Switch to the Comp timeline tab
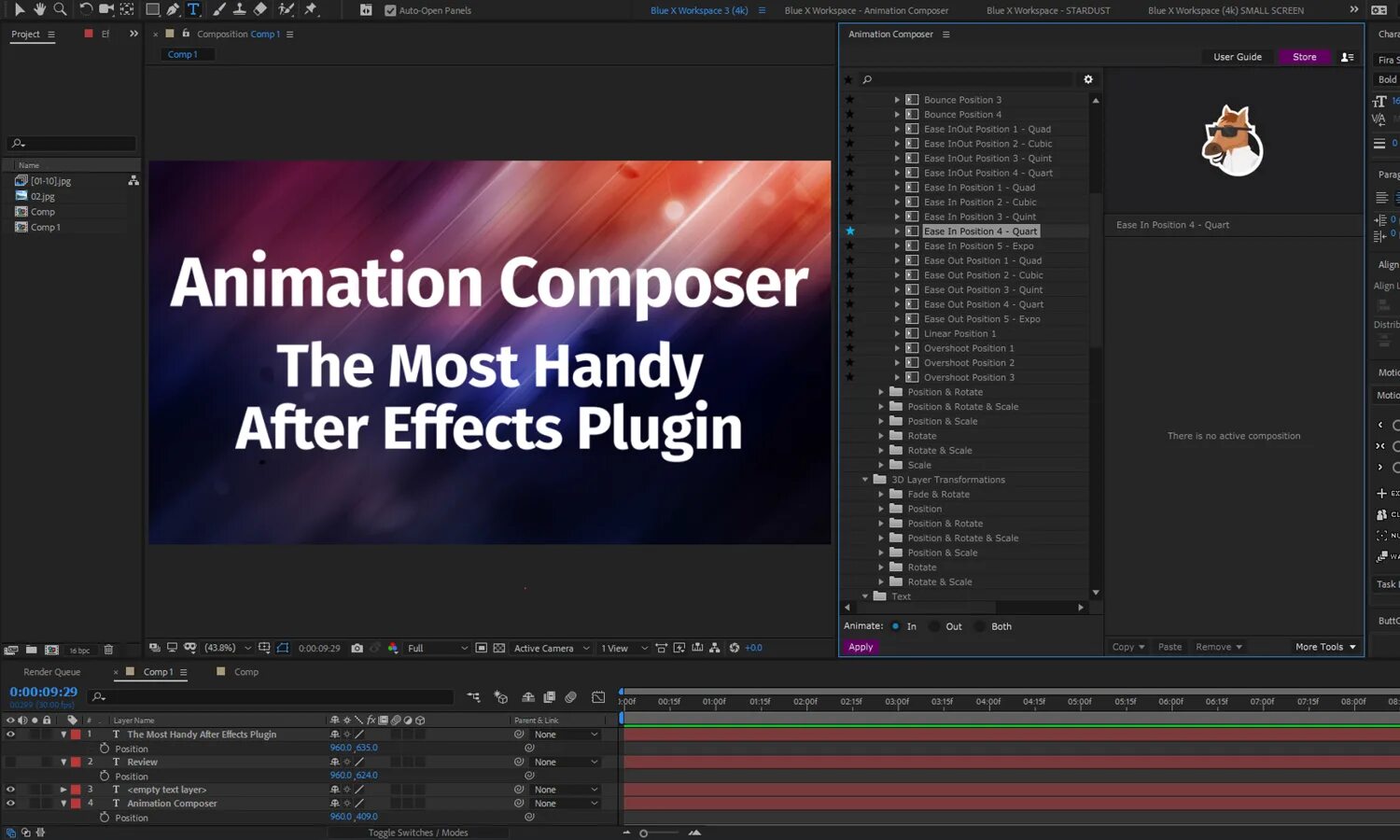The width and height of the screenshot is (1400, 840). pos(246,672)
